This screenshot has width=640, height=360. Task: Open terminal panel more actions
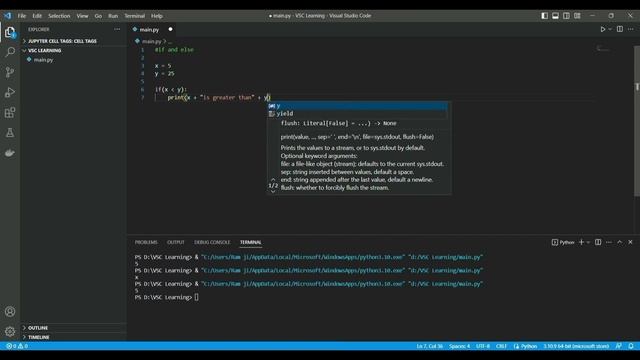609,242
